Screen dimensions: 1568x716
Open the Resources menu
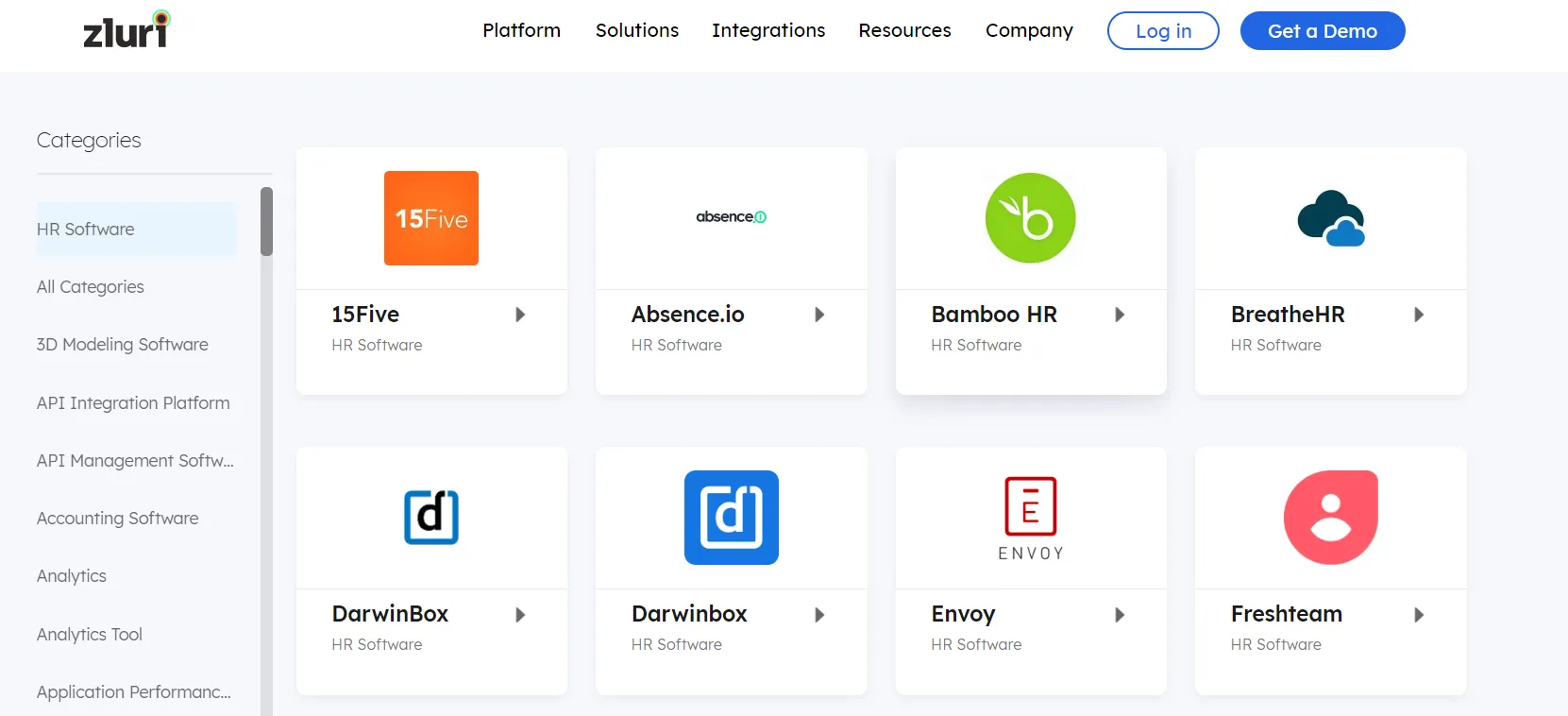905,30
